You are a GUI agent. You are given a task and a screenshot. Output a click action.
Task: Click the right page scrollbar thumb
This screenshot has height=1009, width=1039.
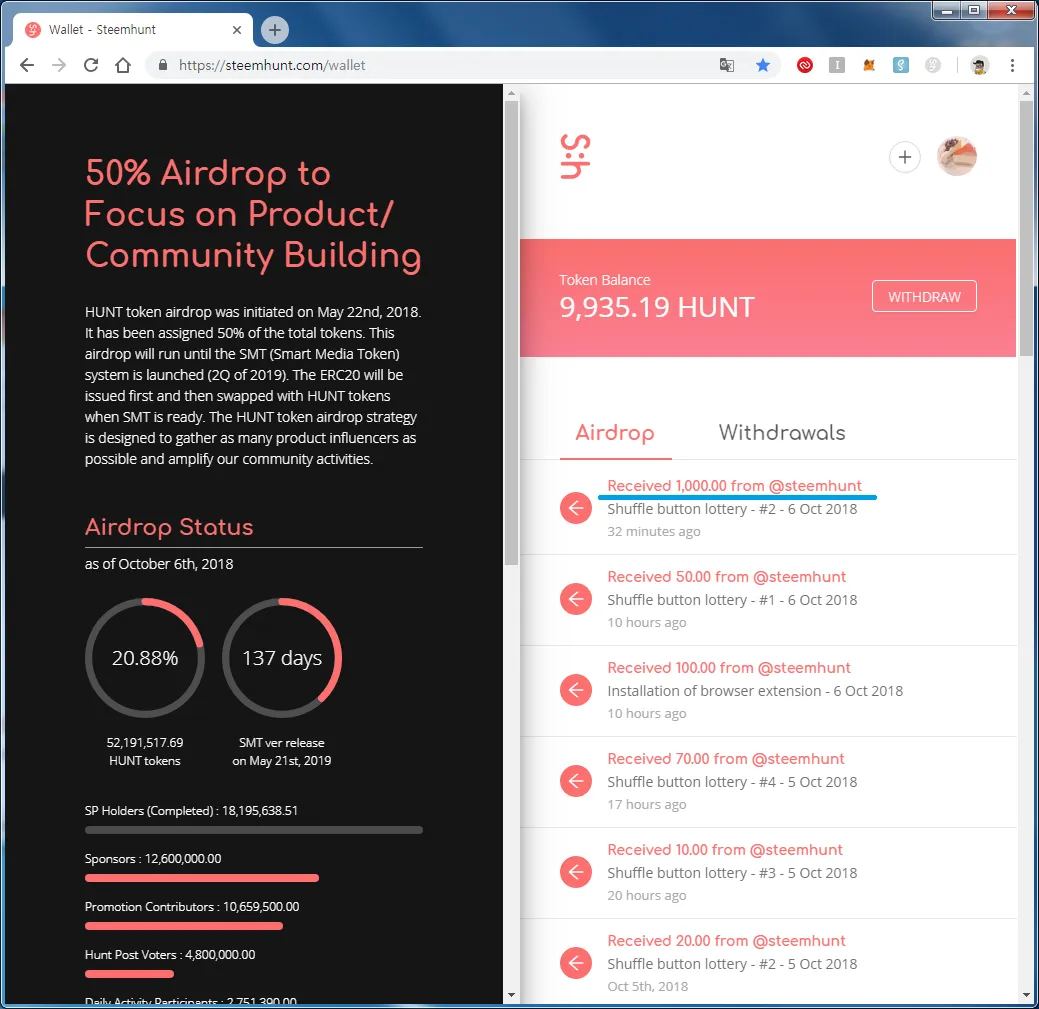click(1026, 229)
